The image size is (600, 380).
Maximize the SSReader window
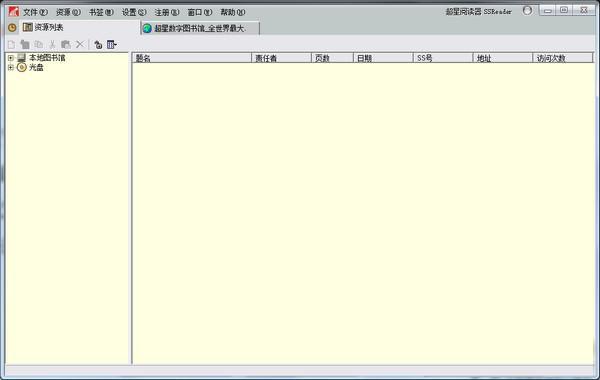pos(564,10)
